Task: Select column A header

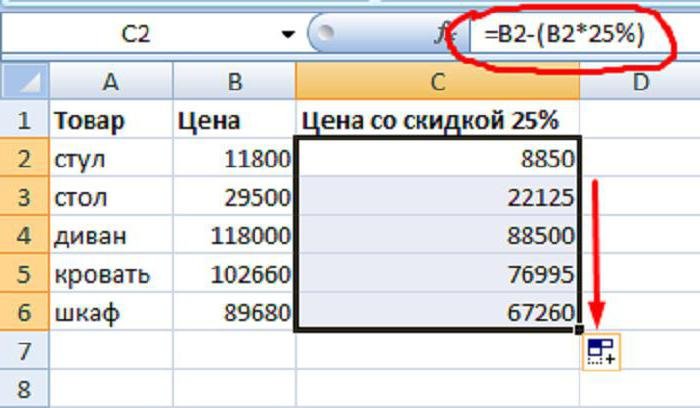Action: click(x=110, y=81)
